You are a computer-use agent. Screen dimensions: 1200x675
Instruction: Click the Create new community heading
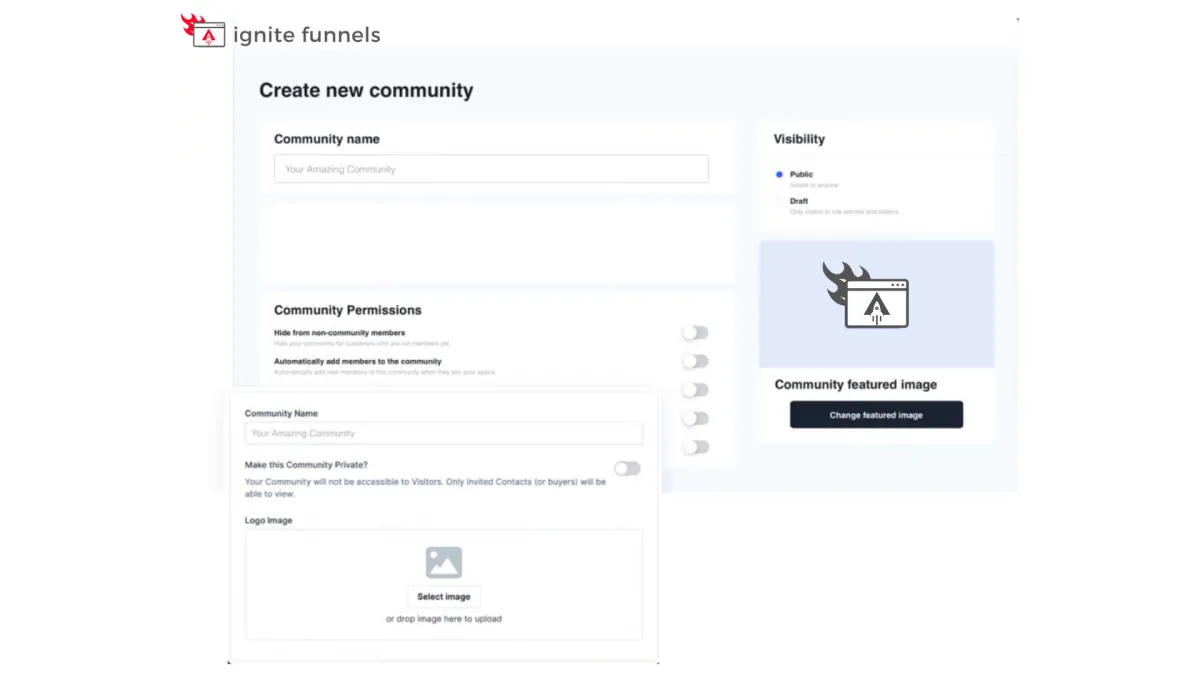tap(366, 90)
